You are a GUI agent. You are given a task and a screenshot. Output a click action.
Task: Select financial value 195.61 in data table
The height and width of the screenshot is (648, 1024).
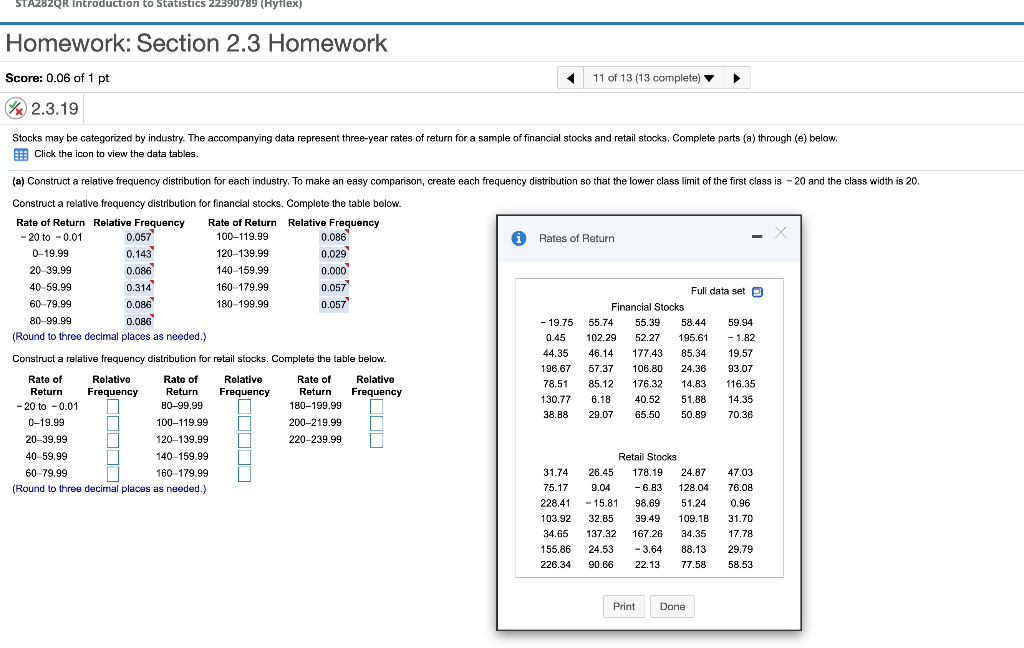[694, 338]
